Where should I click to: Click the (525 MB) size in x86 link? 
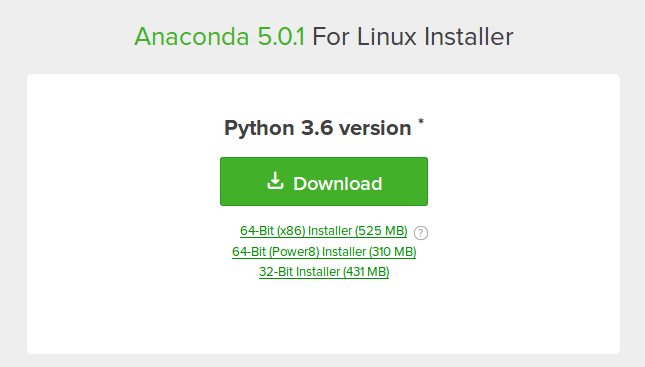point(381,231)
